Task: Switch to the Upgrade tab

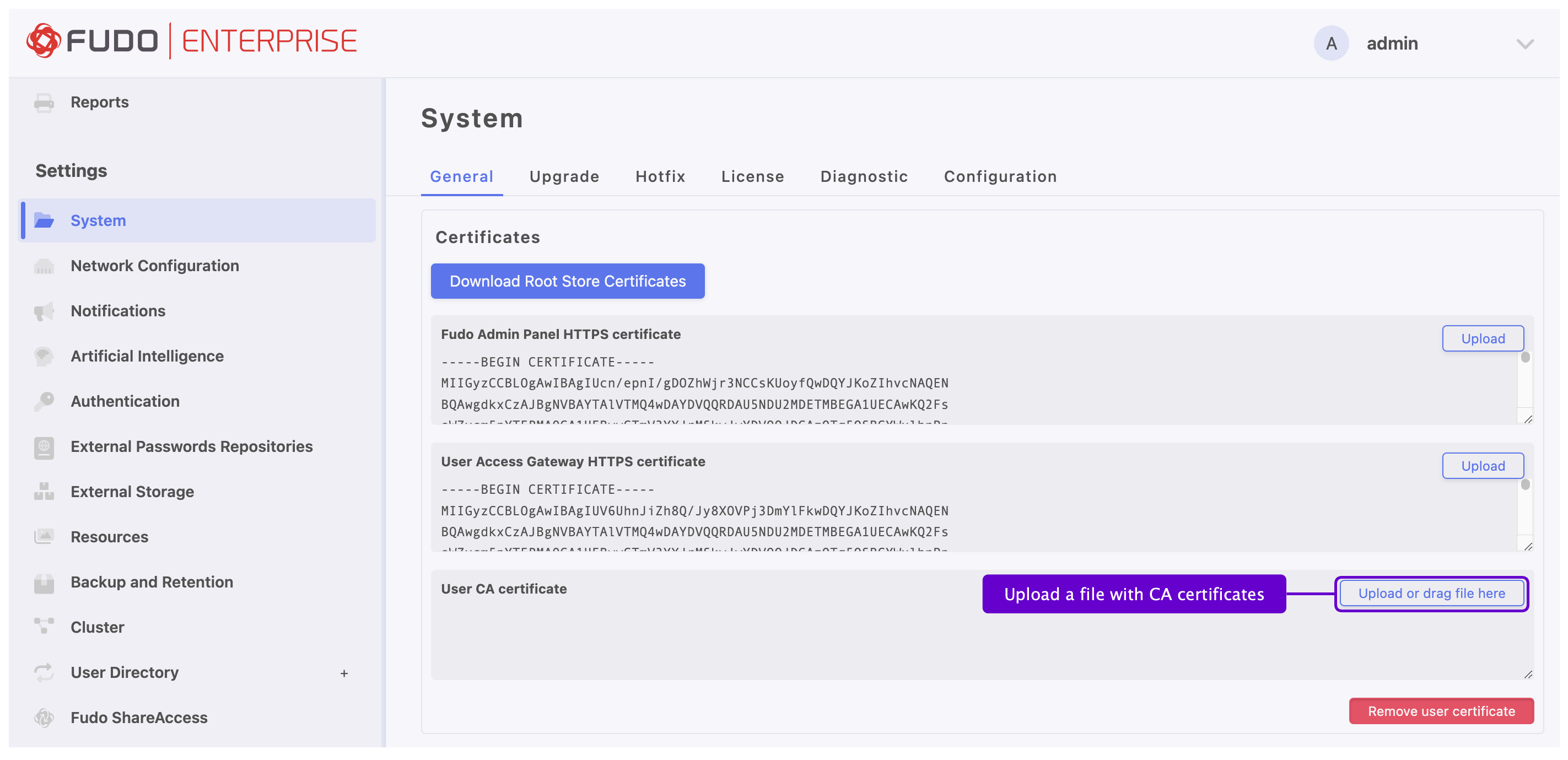Action: pos(564,176)
